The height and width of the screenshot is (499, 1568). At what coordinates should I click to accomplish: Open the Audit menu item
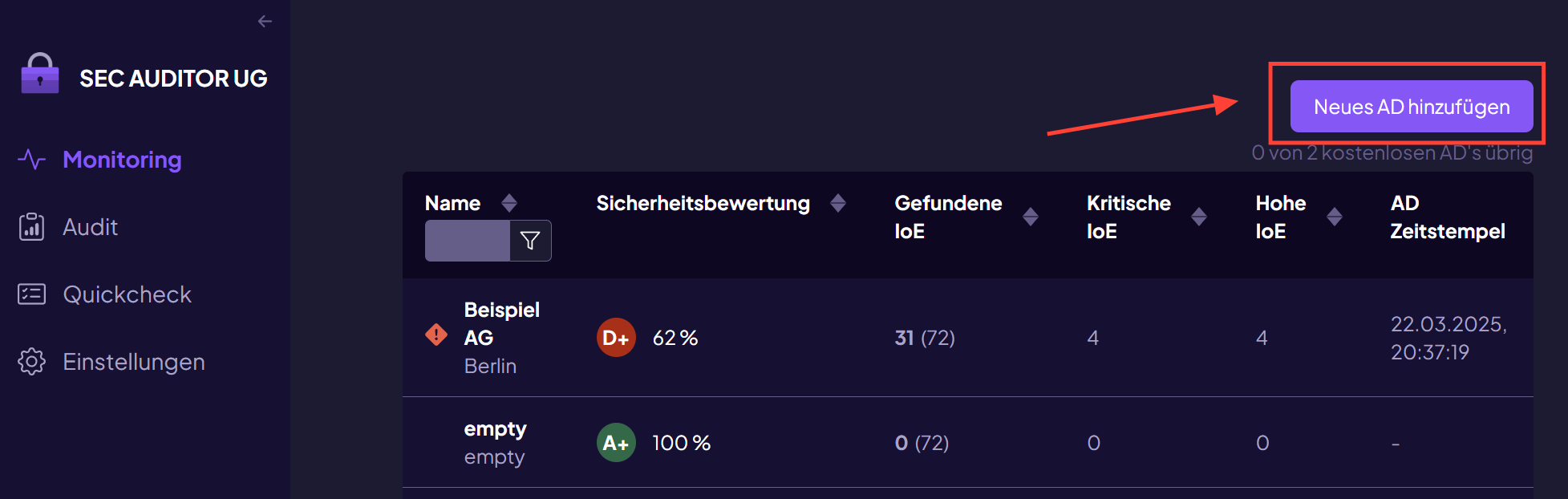(90, 227)
